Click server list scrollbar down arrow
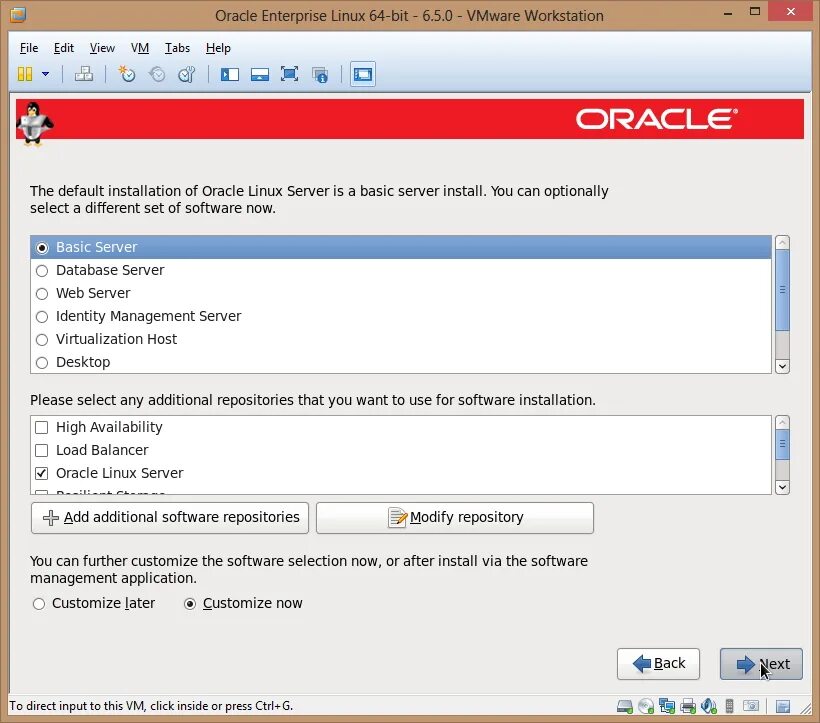The height and width of the screenshot is (723, 820). coord(782,366)
